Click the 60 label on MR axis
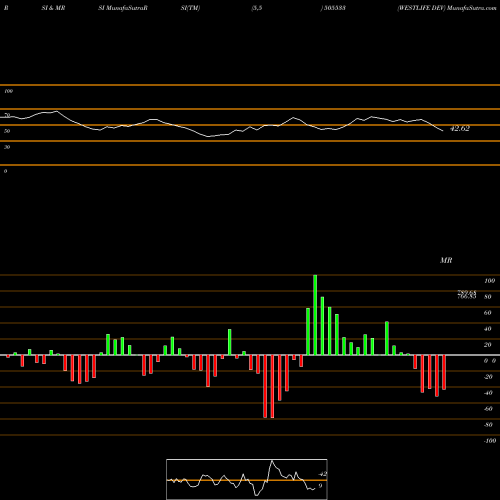The image size is (500, 500). coord(488,313)
